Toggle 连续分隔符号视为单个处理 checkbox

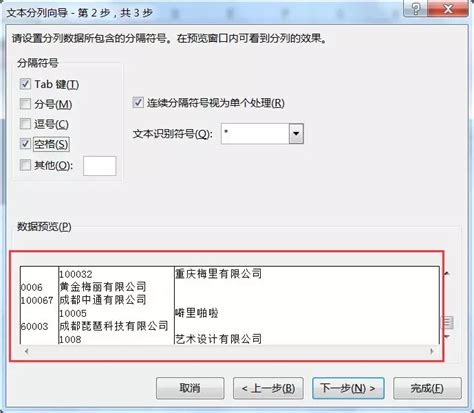[x=138, y=103]
